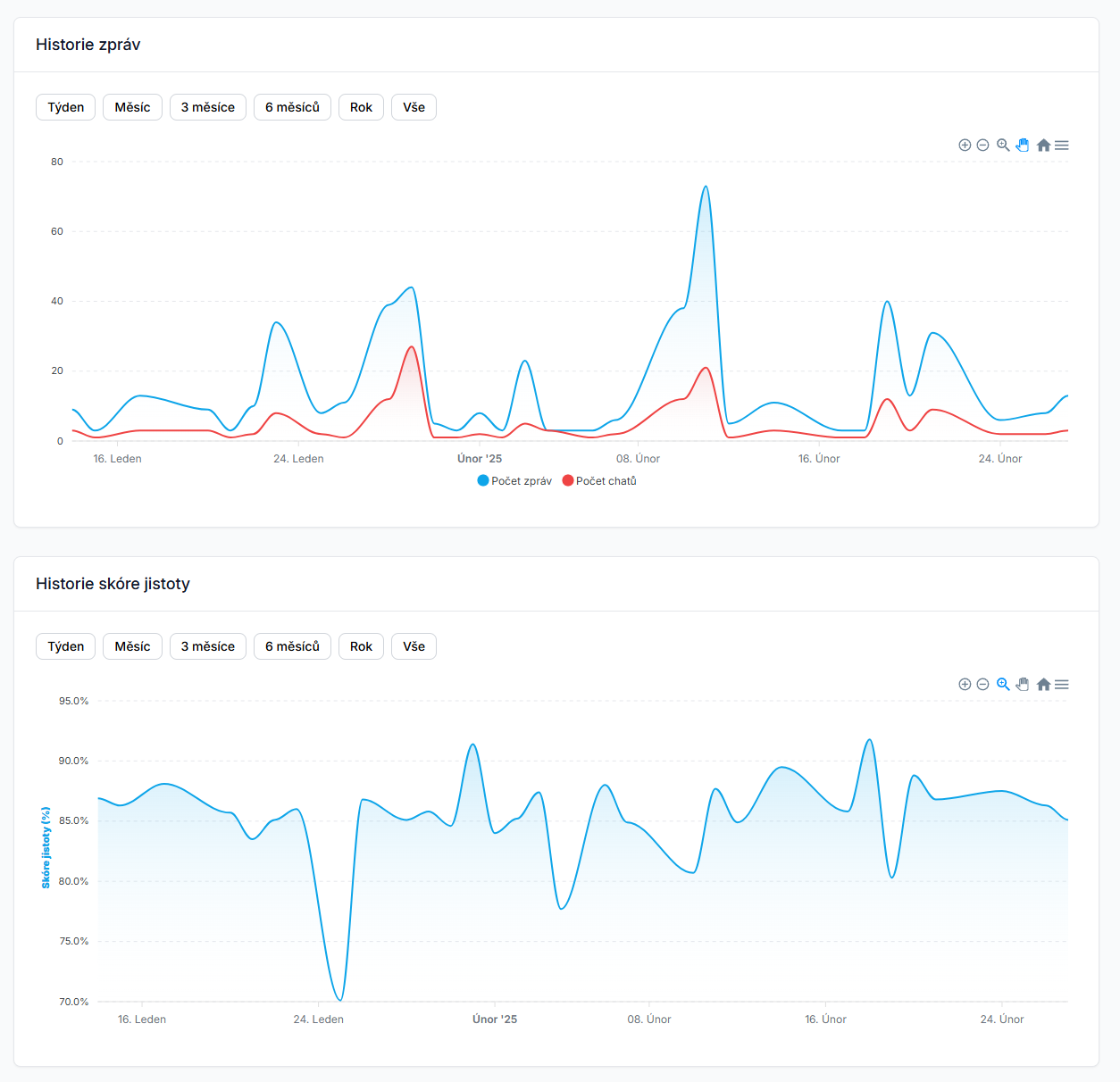Open the hamburger menu on message history chart
Image resolution: width=1120 pixels, height=1082 pixels.
point(1062,145)
